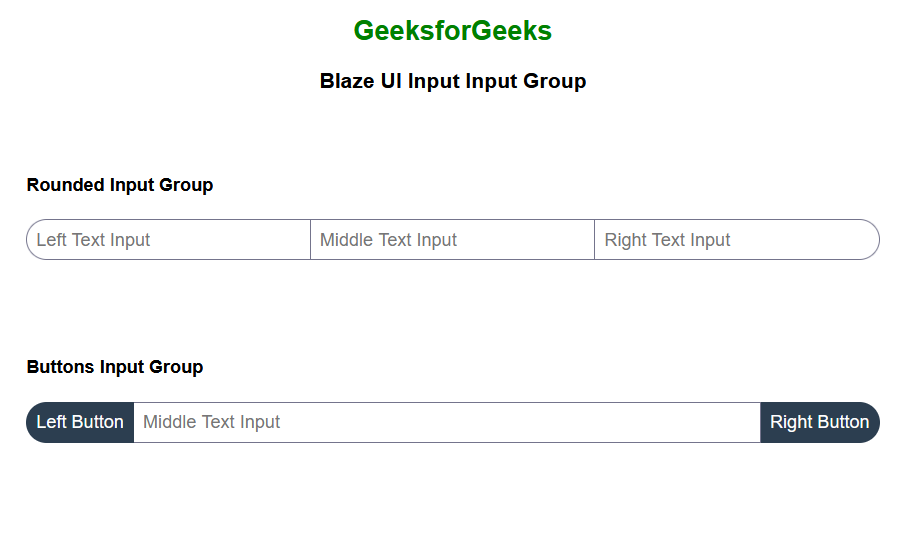Image resolution: width=900 pixels, height=534 pixels.
Task: Click Middle Text Input between the two buttons
Action: (447, 422)
